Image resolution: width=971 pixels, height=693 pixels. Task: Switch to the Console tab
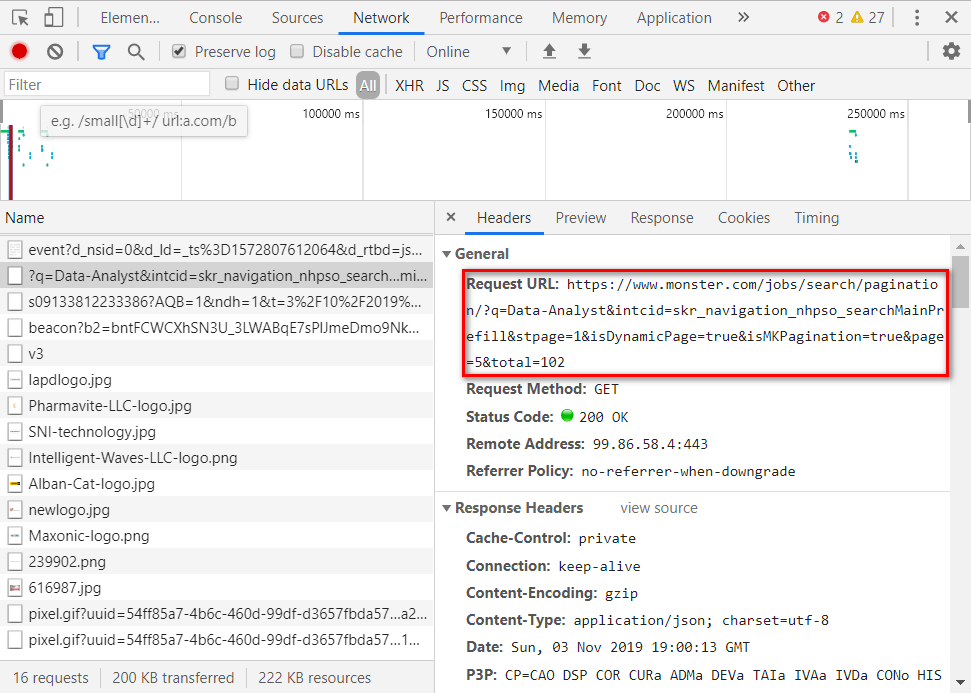point(216,18)
